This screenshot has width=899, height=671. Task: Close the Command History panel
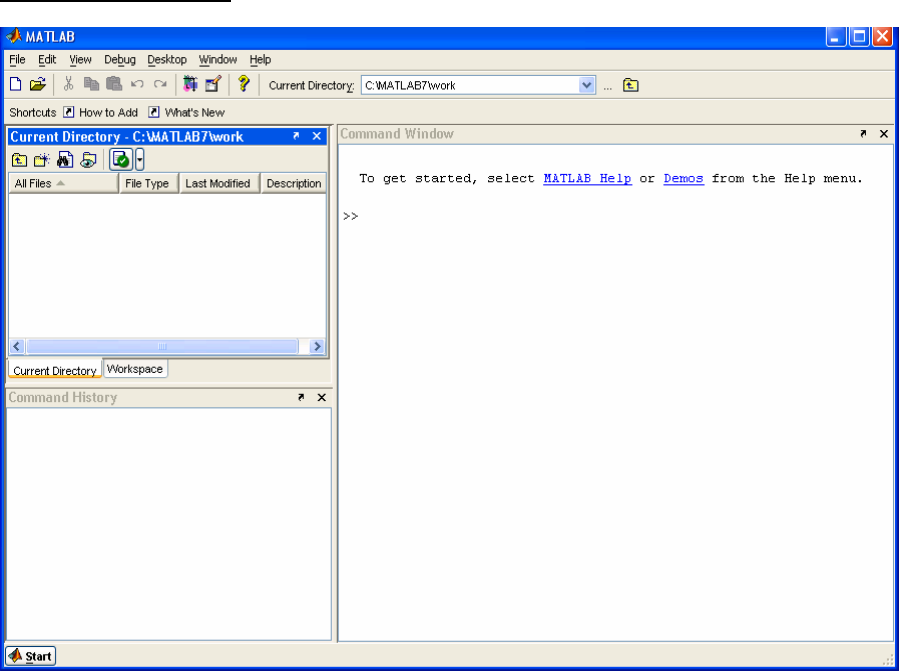pyautogui.click(x=322, y=397)
